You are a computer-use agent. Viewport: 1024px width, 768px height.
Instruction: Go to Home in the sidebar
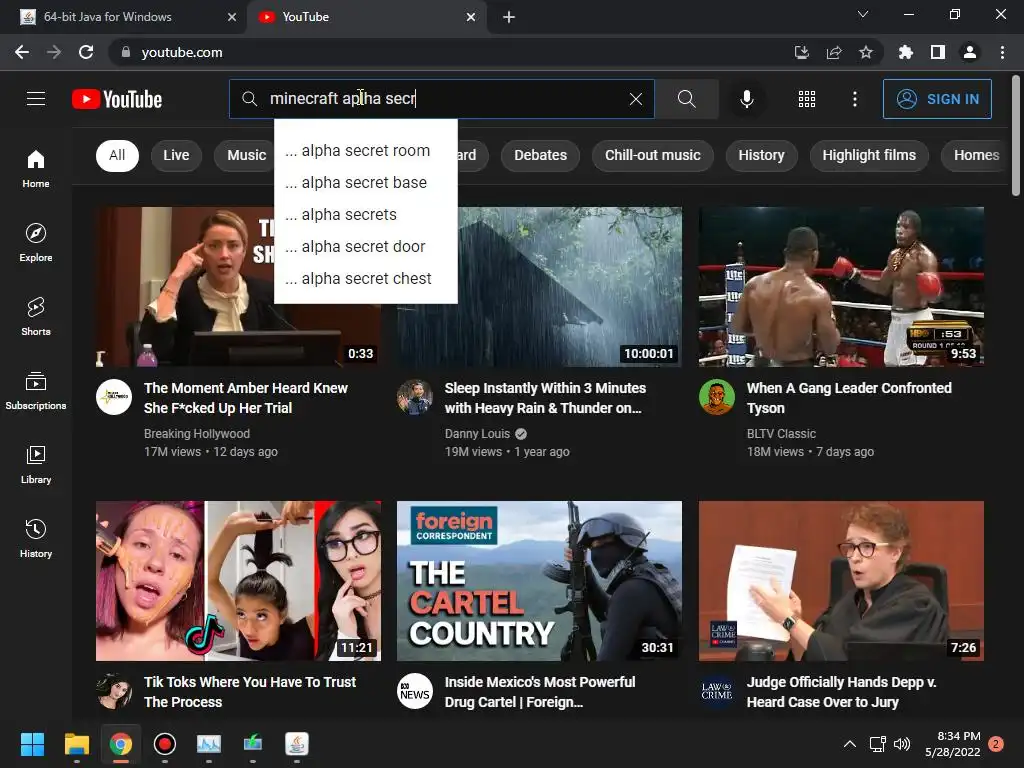pos(36,168)
